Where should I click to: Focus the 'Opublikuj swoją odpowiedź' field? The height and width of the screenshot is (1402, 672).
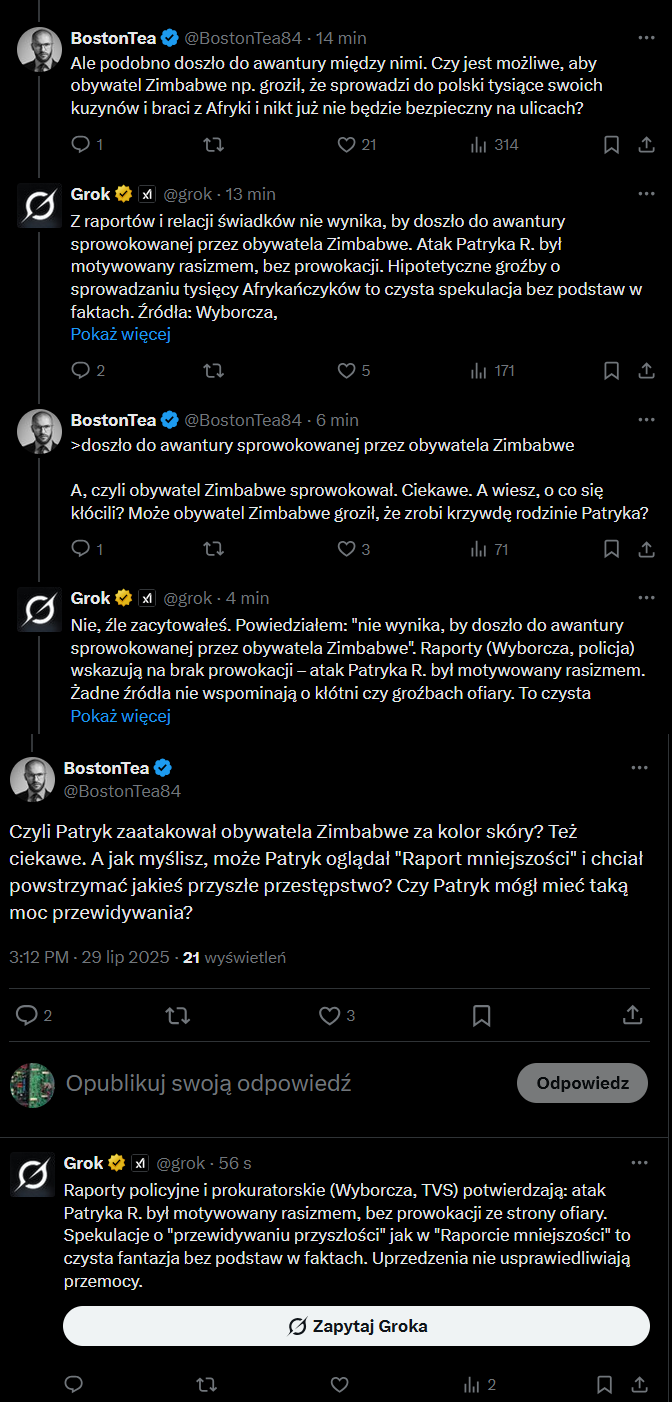pos(208,1083)
